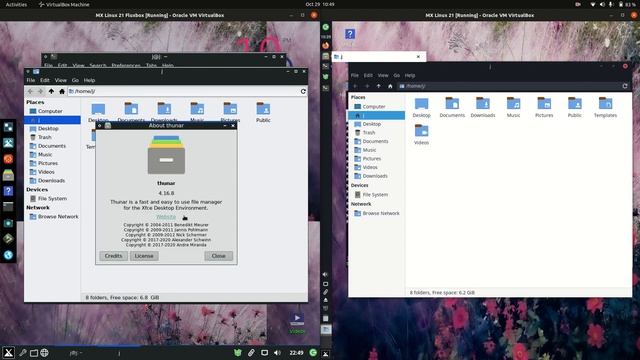Go to home folder in left Thunar toolbar

click(62, 91)
